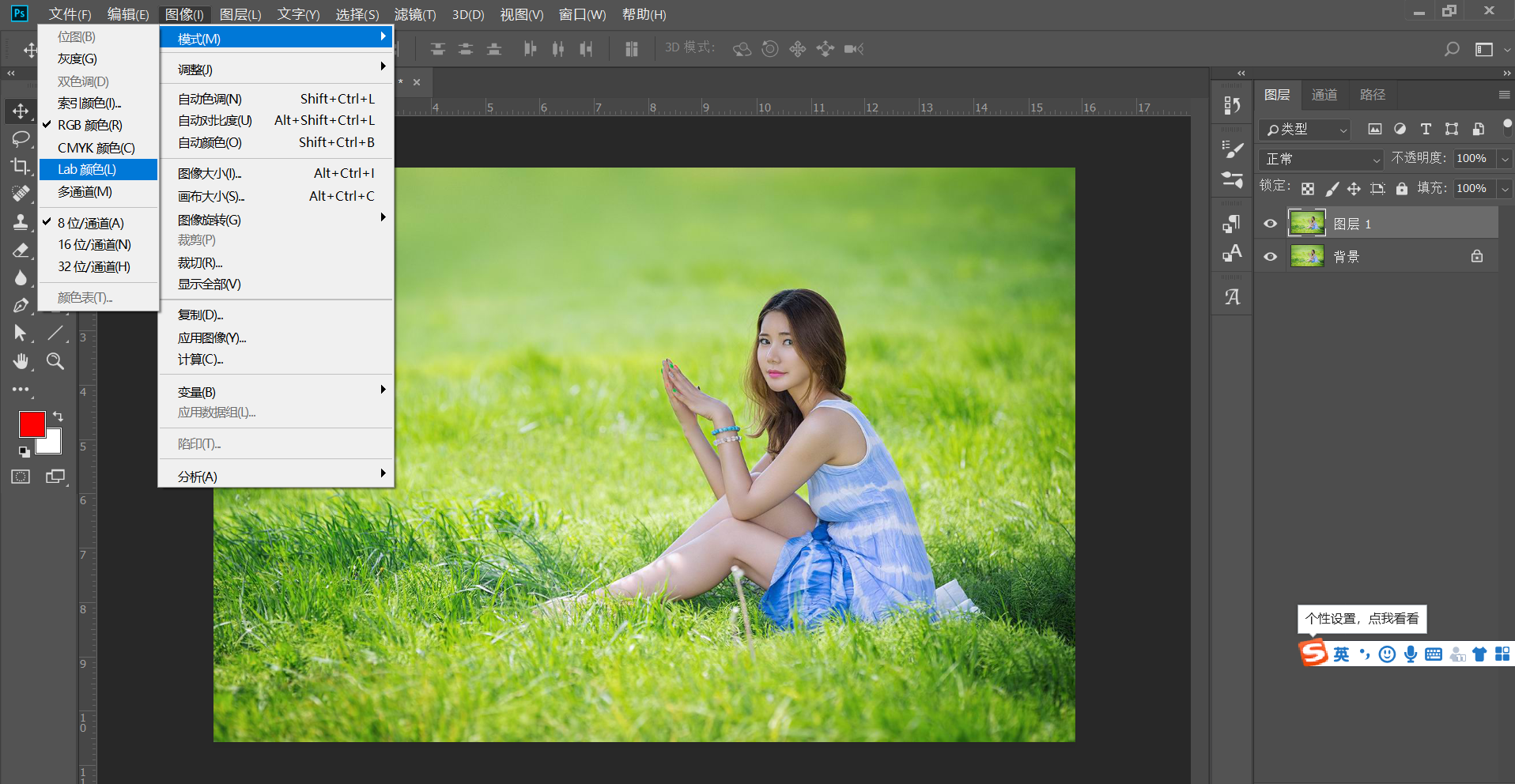Select the Zoom magnifier tool

pos(55,361)
